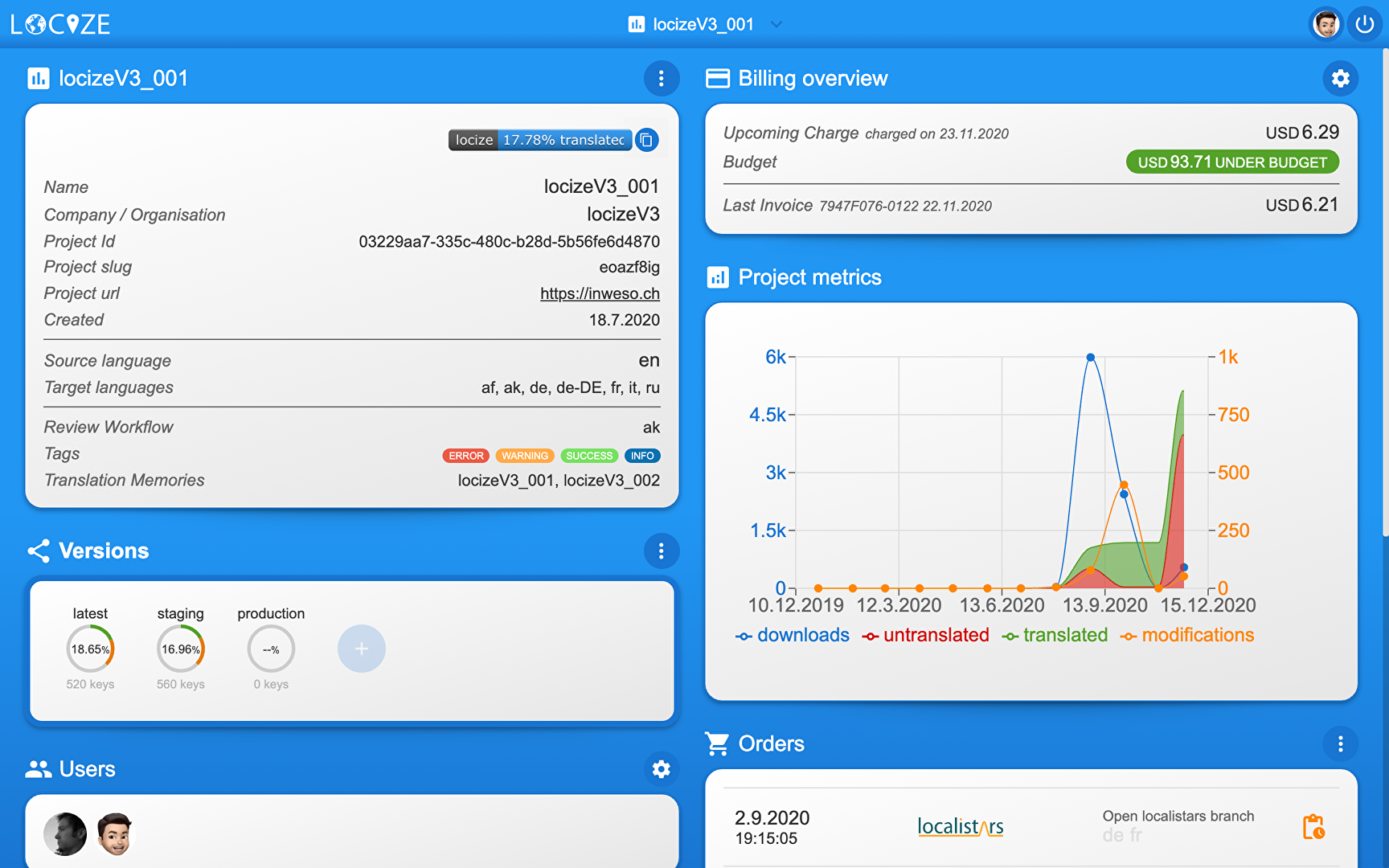
Task: Open the https://inweso.ch project link
Action: pyautogui.click(x=600, y=293)
